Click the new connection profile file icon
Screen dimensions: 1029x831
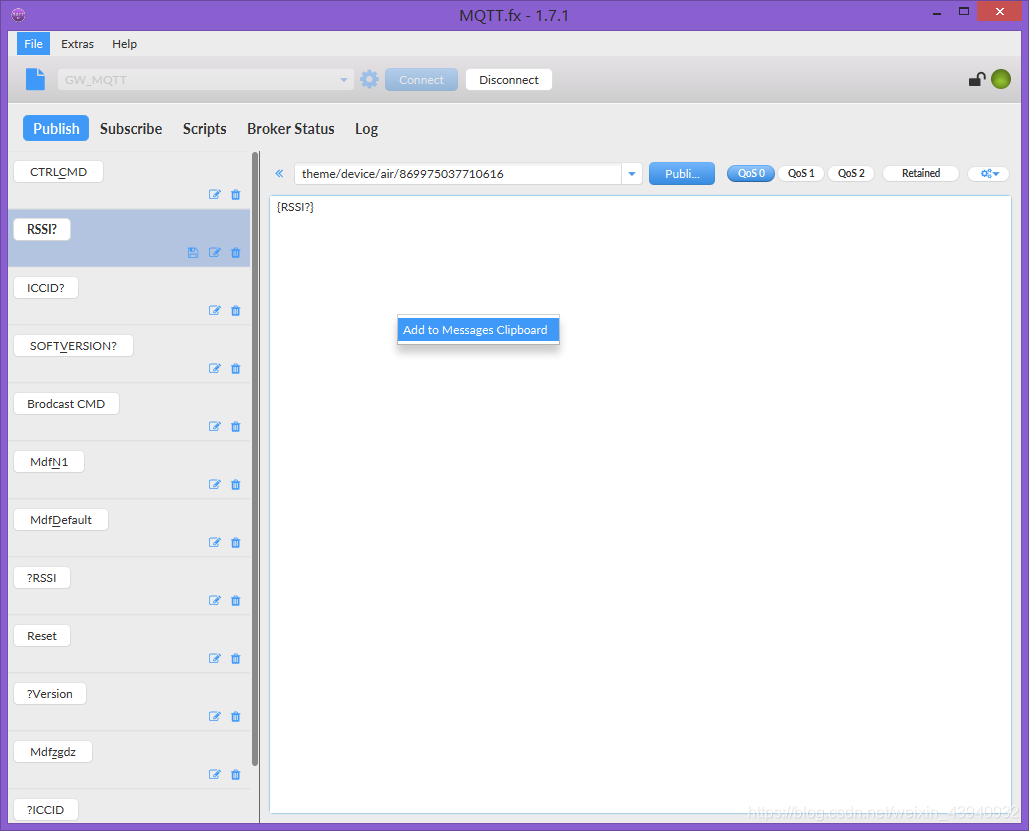pos(35,79)
